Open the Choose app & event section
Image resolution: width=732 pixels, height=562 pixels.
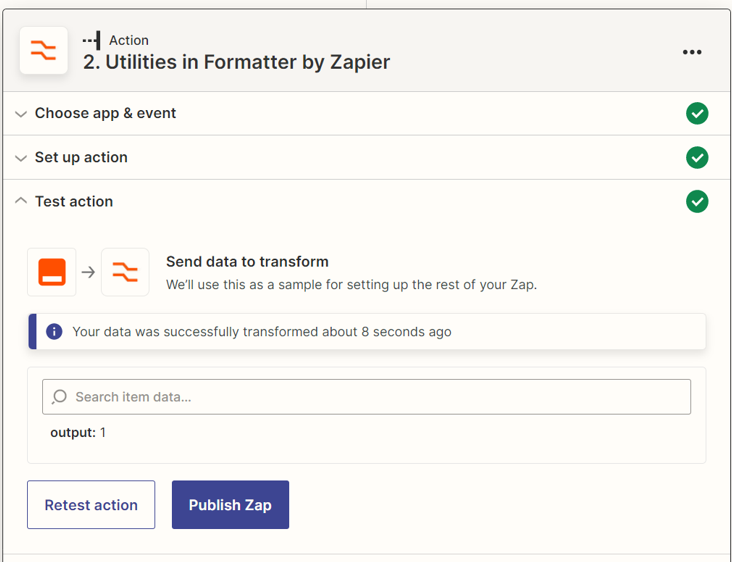(105, 113)
